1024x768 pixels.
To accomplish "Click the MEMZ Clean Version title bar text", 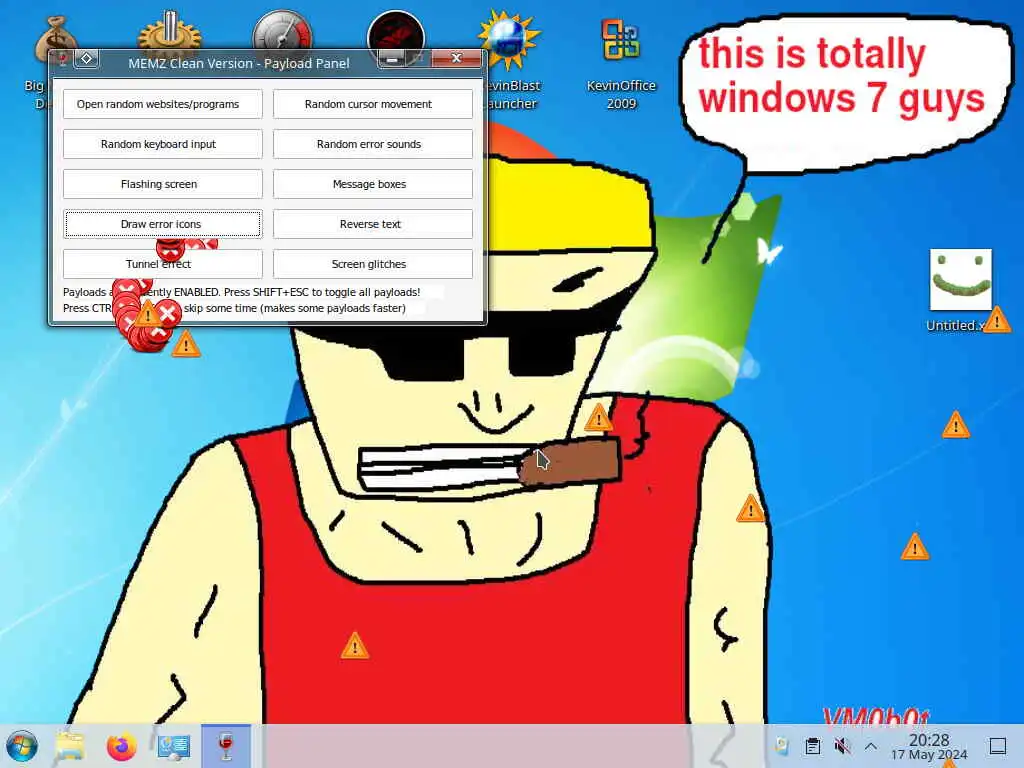I will coord(239,63).
